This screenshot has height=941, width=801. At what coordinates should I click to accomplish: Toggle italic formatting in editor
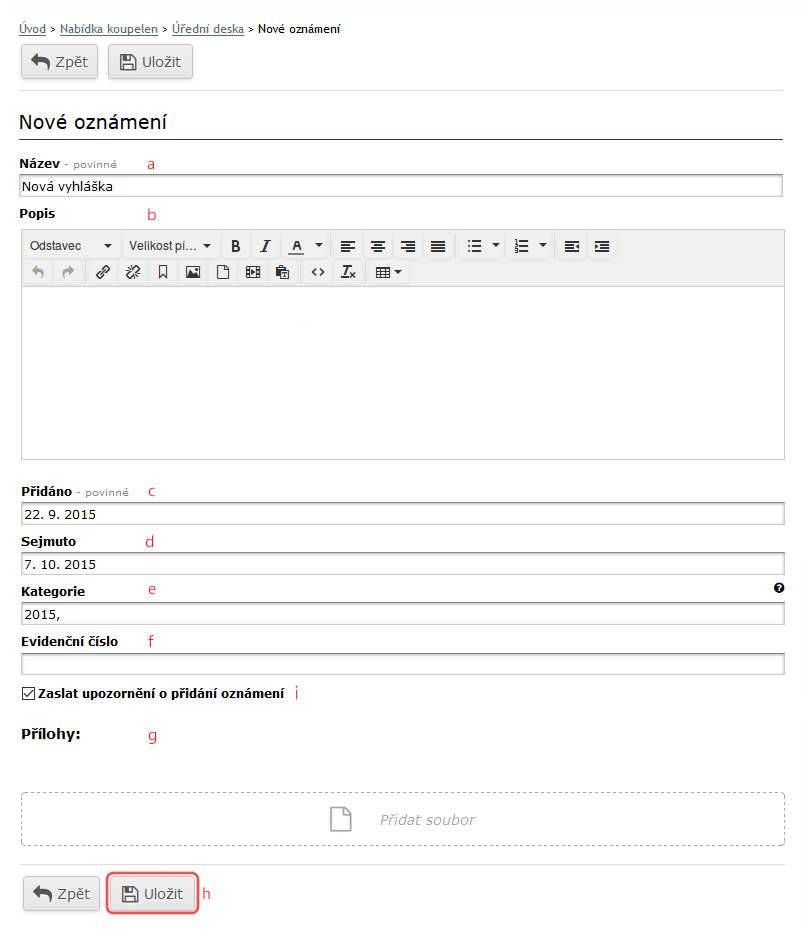[x=265, y=246]
